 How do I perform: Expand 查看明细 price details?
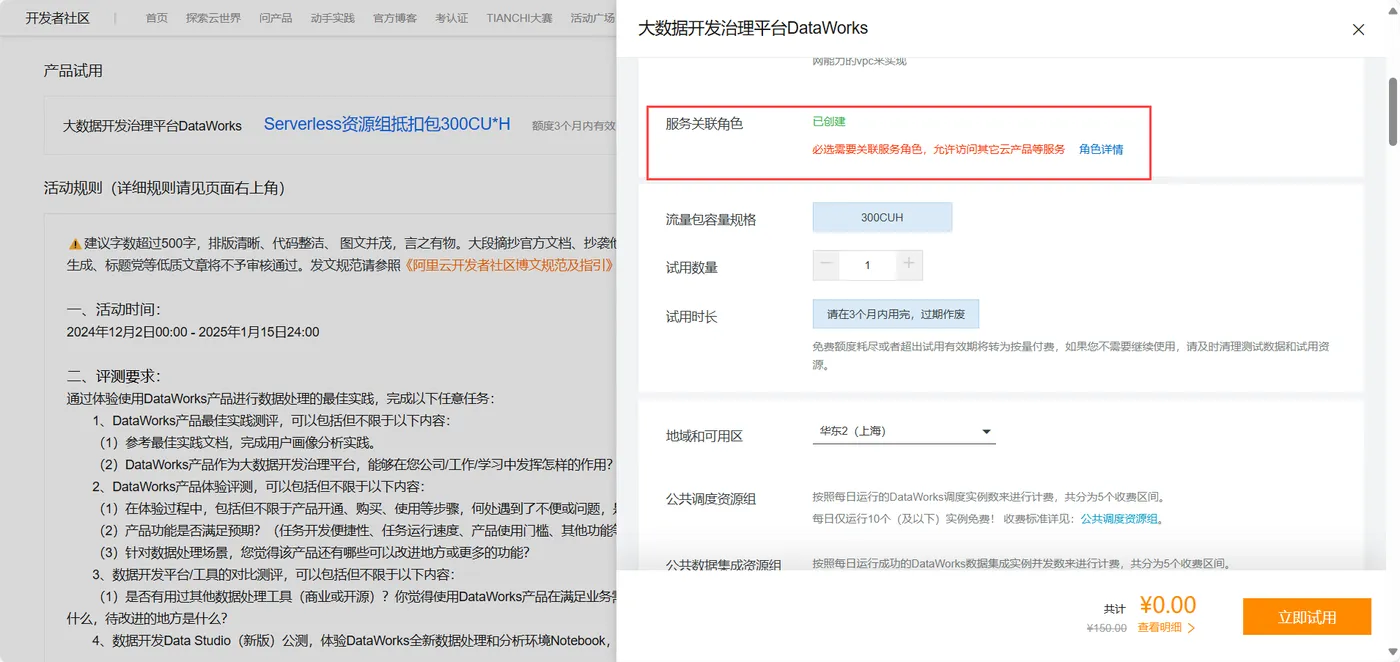(1166, 628)
